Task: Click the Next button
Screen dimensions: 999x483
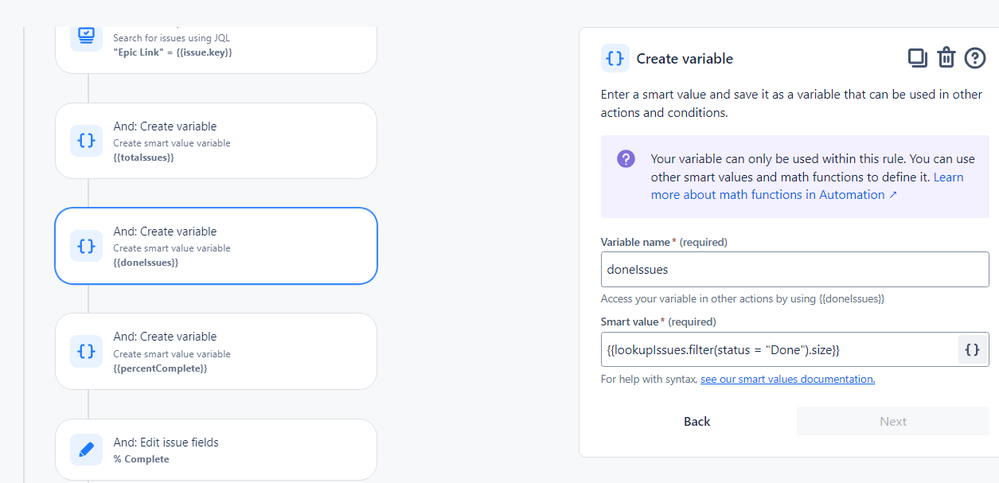Action: tap(893, 421)
